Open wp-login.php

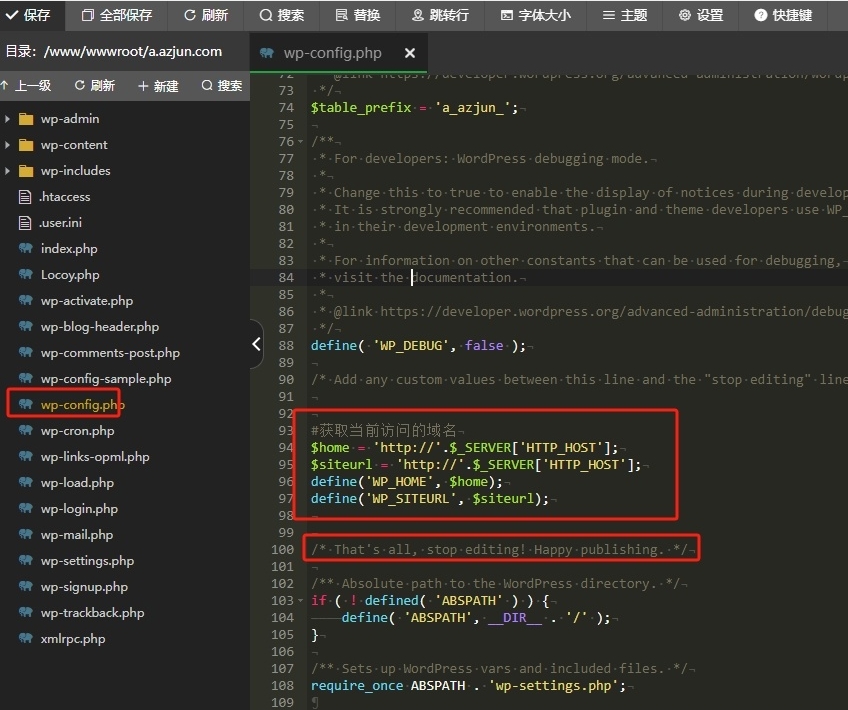tap(80, 508)
